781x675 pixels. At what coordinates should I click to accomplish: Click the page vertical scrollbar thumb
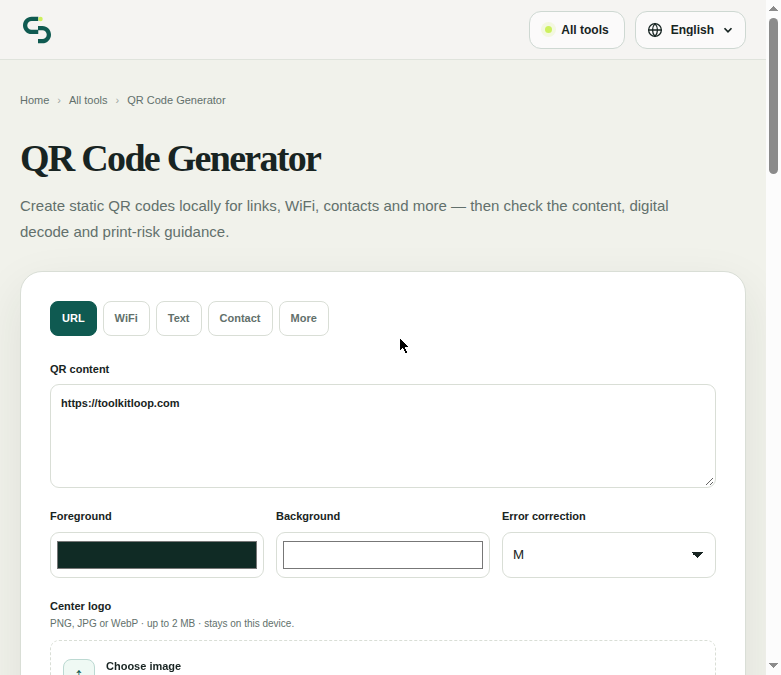[x=774, y=96]
